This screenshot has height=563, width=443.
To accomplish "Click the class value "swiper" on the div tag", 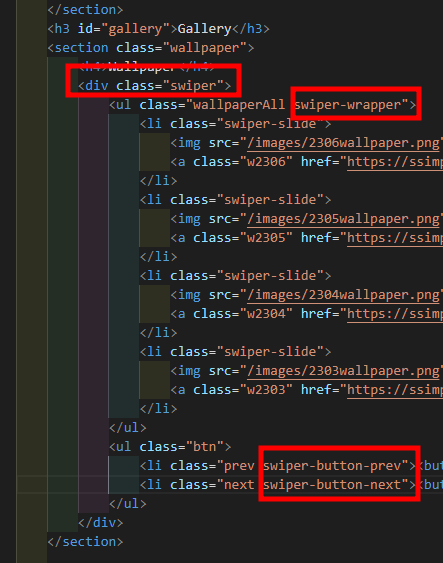I will click(x=193, y=86).
